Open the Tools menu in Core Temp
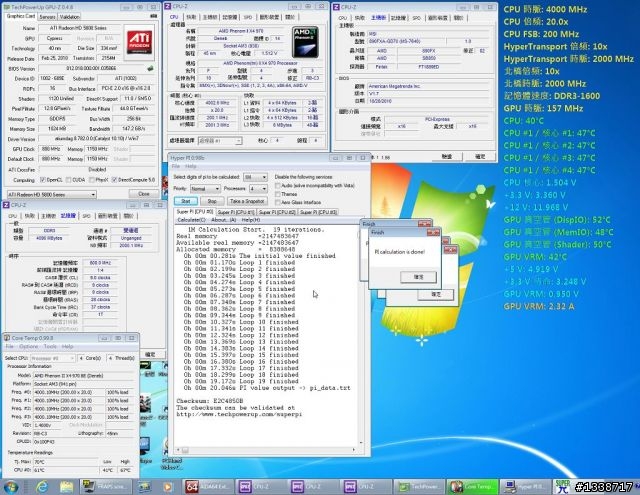The height and width of the screenshot is (495, 640). point(50,346)
